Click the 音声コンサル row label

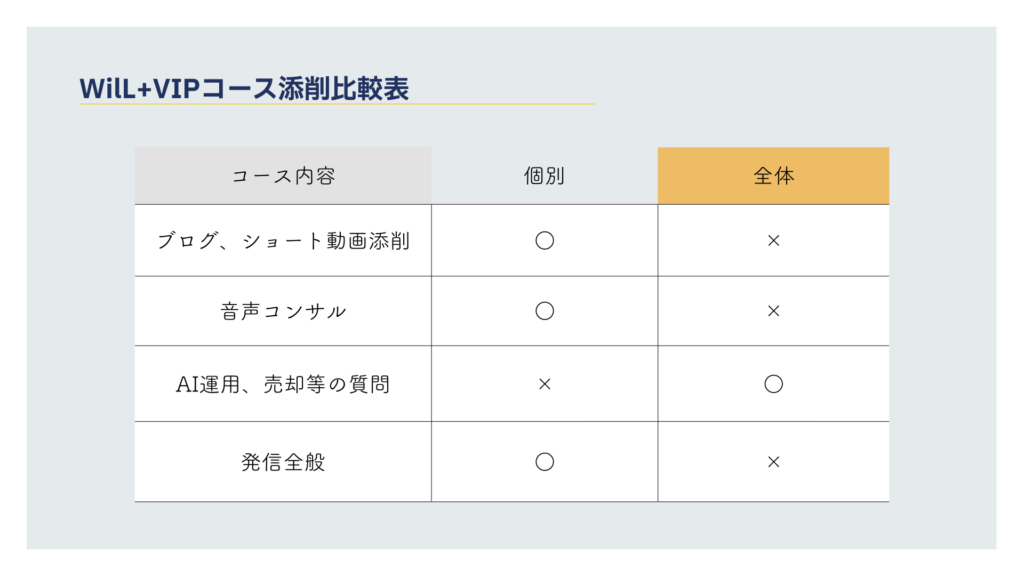click(x=283, y=311)
